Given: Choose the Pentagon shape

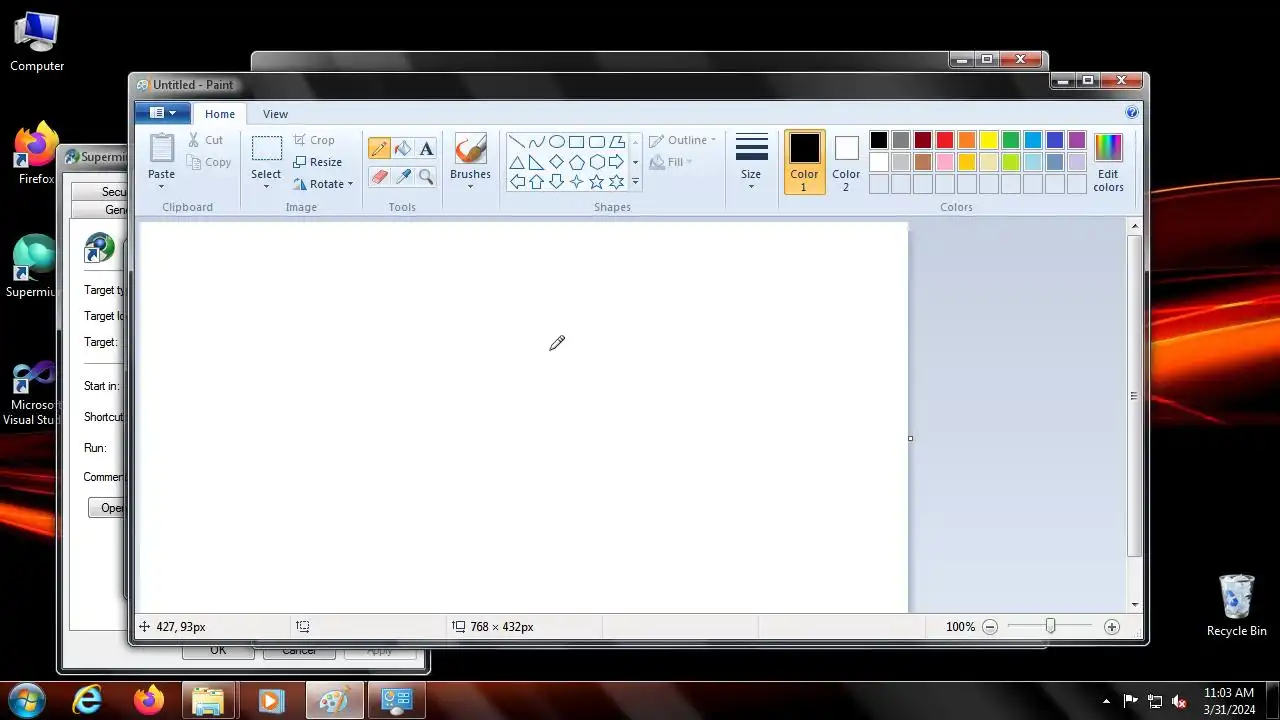Looking at the screenshot, I should pyautogui.click(x=577, y=162).
